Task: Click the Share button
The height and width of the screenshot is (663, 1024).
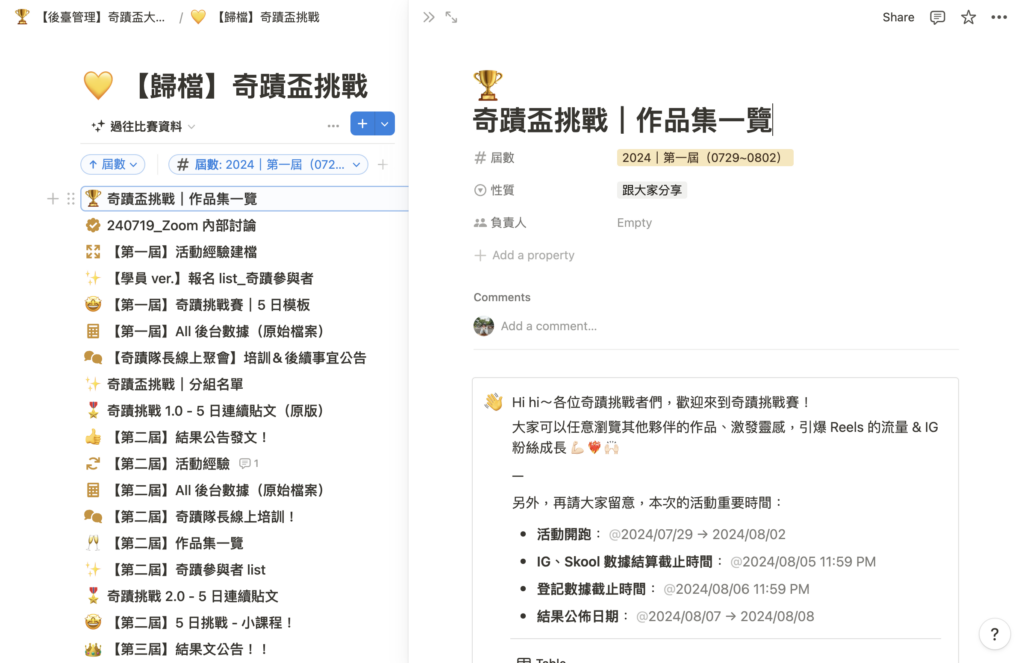Action: coord(898,17)
